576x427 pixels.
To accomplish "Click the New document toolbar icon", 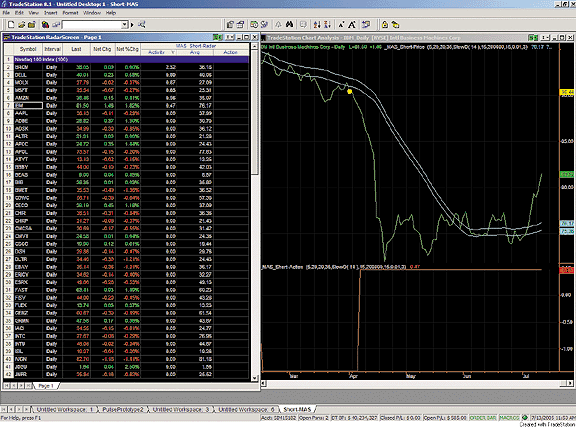I will [11, 25].
